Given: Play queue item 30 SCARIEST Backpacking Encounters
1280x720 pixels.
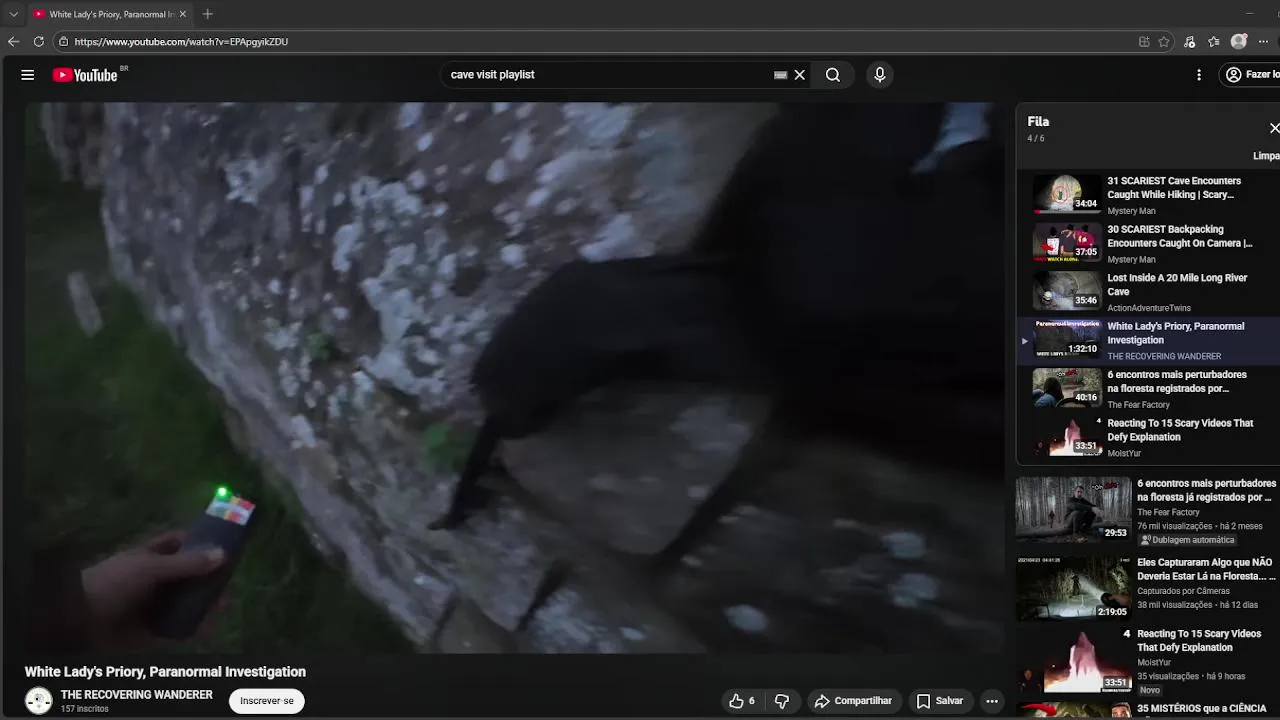Looking at the screenshot, I should point(1148,243).
